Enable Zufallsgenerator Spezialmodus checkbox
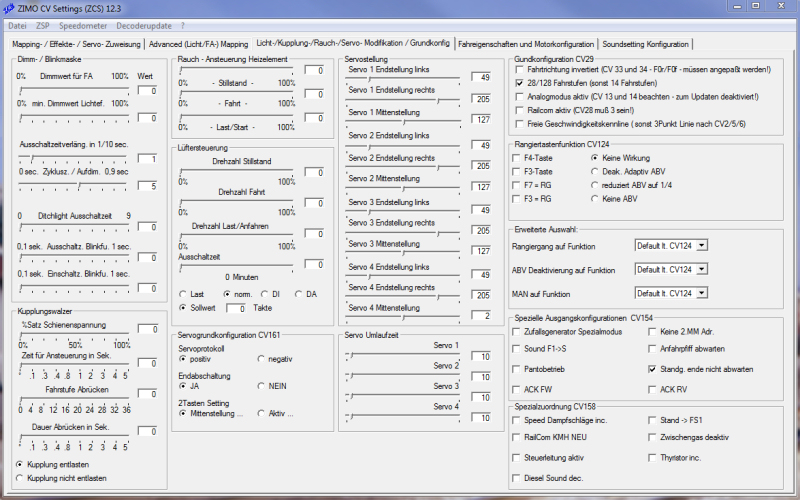Image resolution: width=800 pixels, height=500 pixels. (x=516, y=332)
